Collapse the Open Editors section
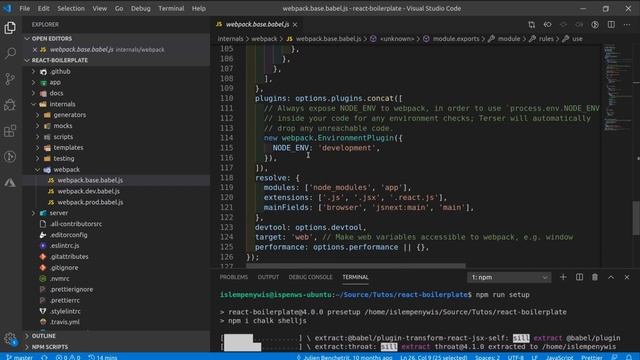The width and height of the screenshot is (640, 360). click(x=116, y=38)
